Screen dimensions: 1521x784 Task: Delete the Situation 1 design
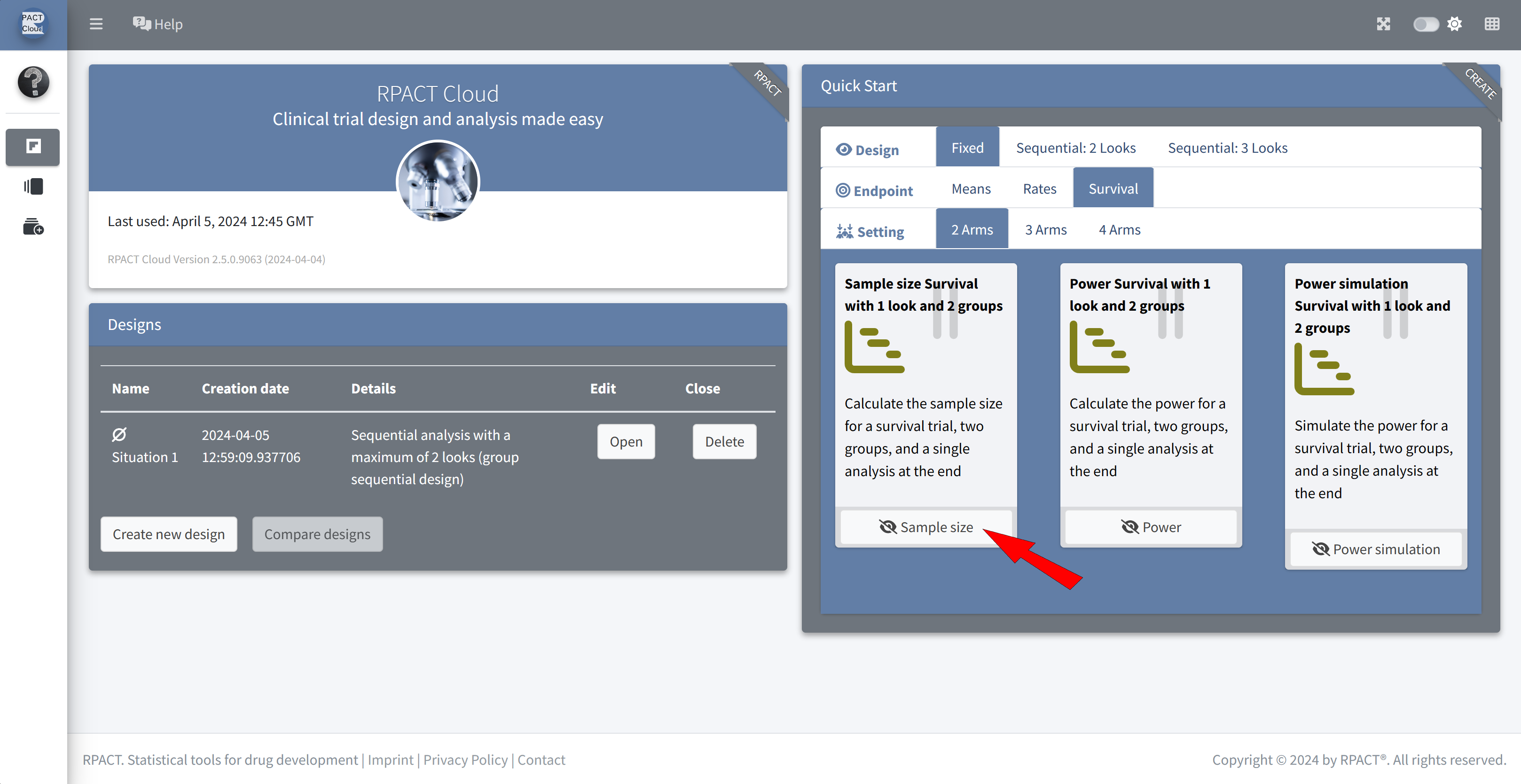[724, 442]
